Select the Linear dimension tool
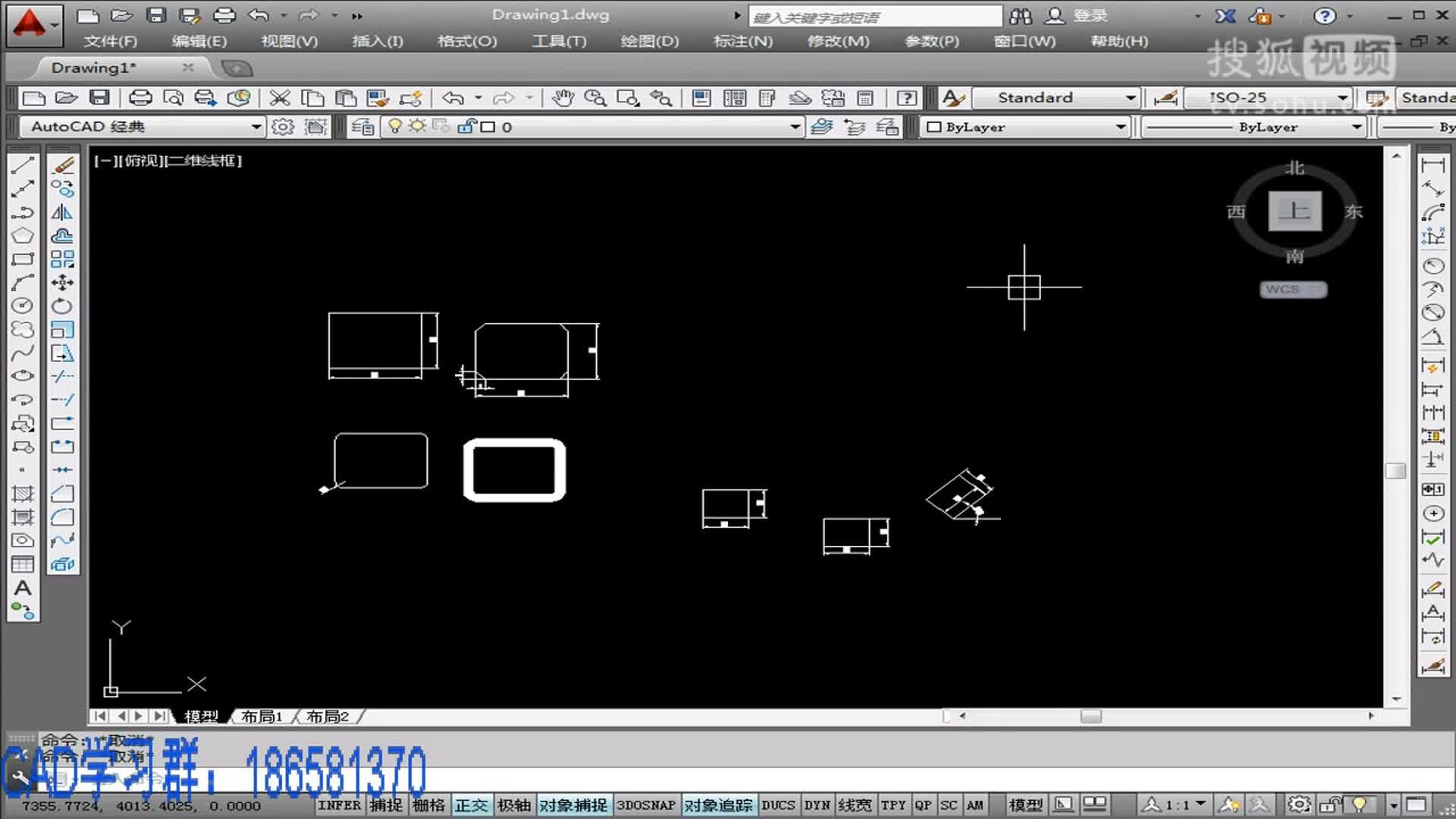The image size is (1456, 819). (1432, 166)
